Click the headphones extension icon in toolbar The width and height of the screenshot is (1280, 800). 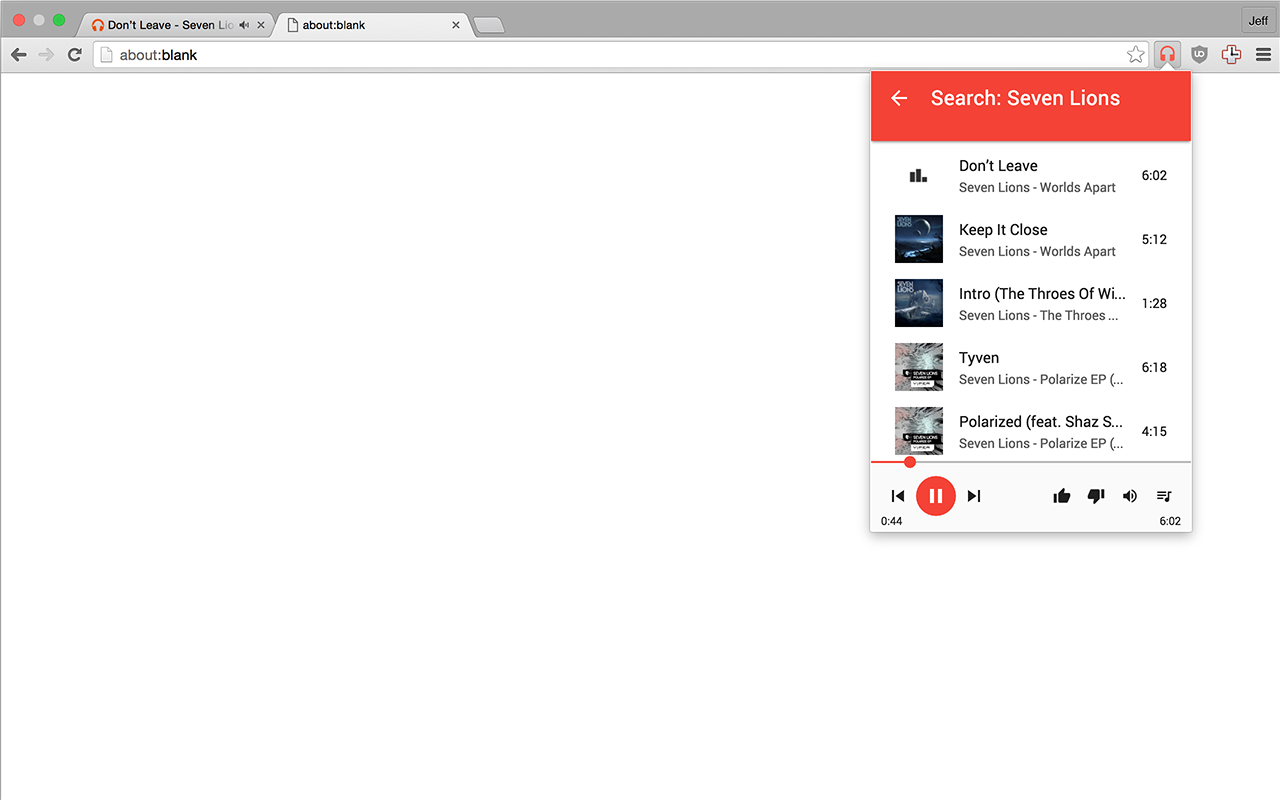(1167, 55)
